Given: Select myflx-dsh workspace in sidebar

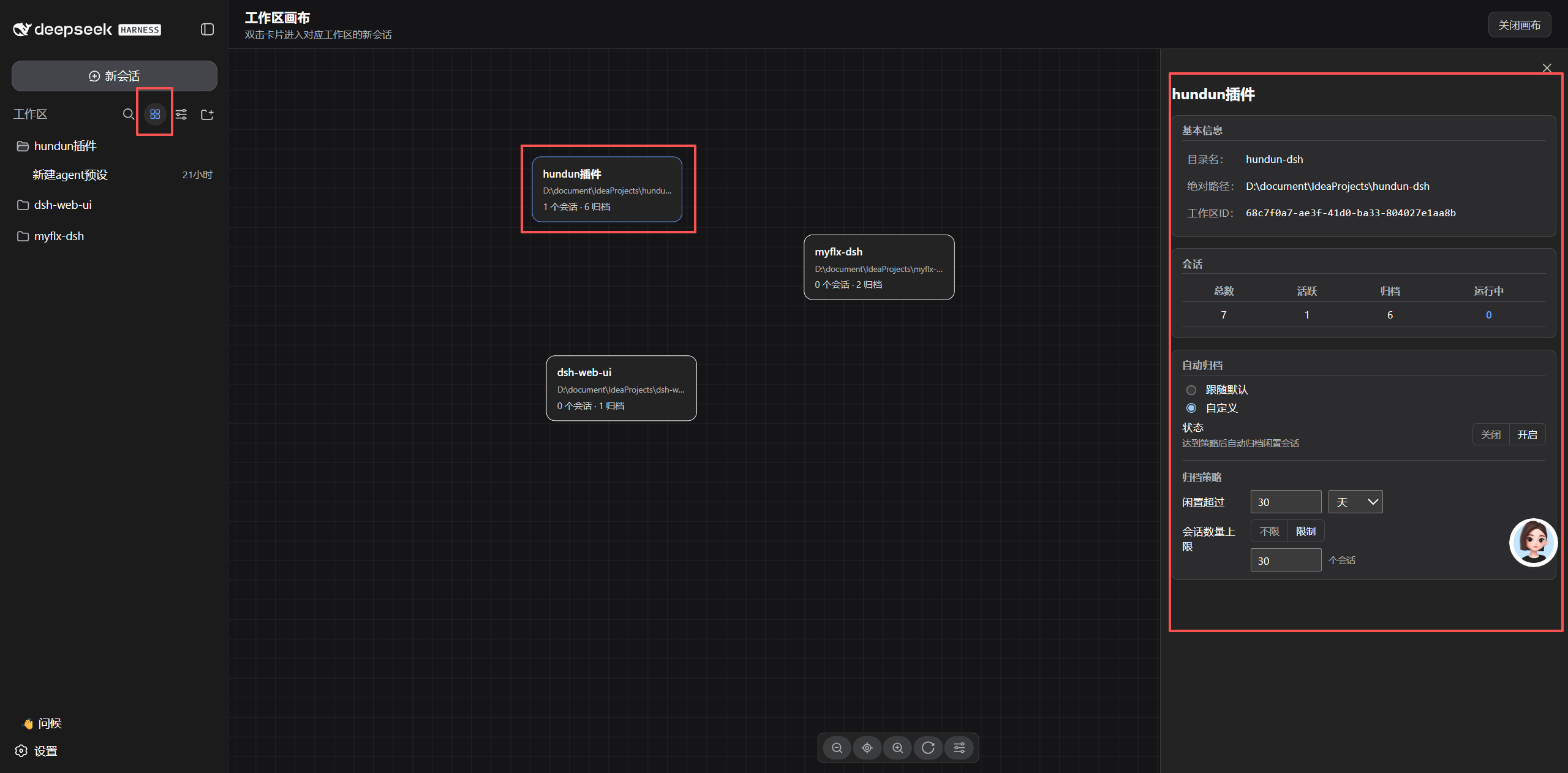Looking at the screenshot, I should 115,236.
